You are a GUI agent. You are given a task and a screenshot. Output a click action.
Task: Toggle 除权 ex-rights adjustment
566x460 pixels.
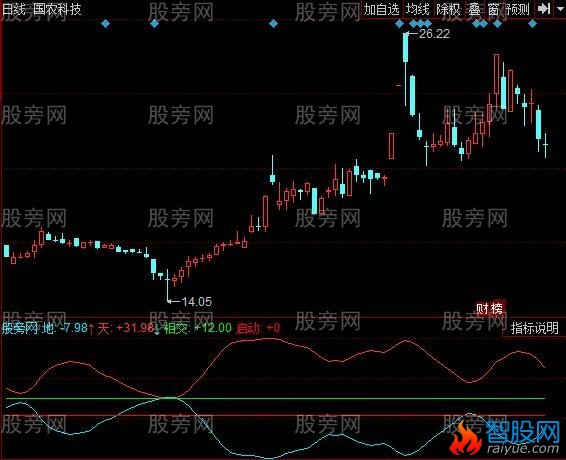[448, 9]
